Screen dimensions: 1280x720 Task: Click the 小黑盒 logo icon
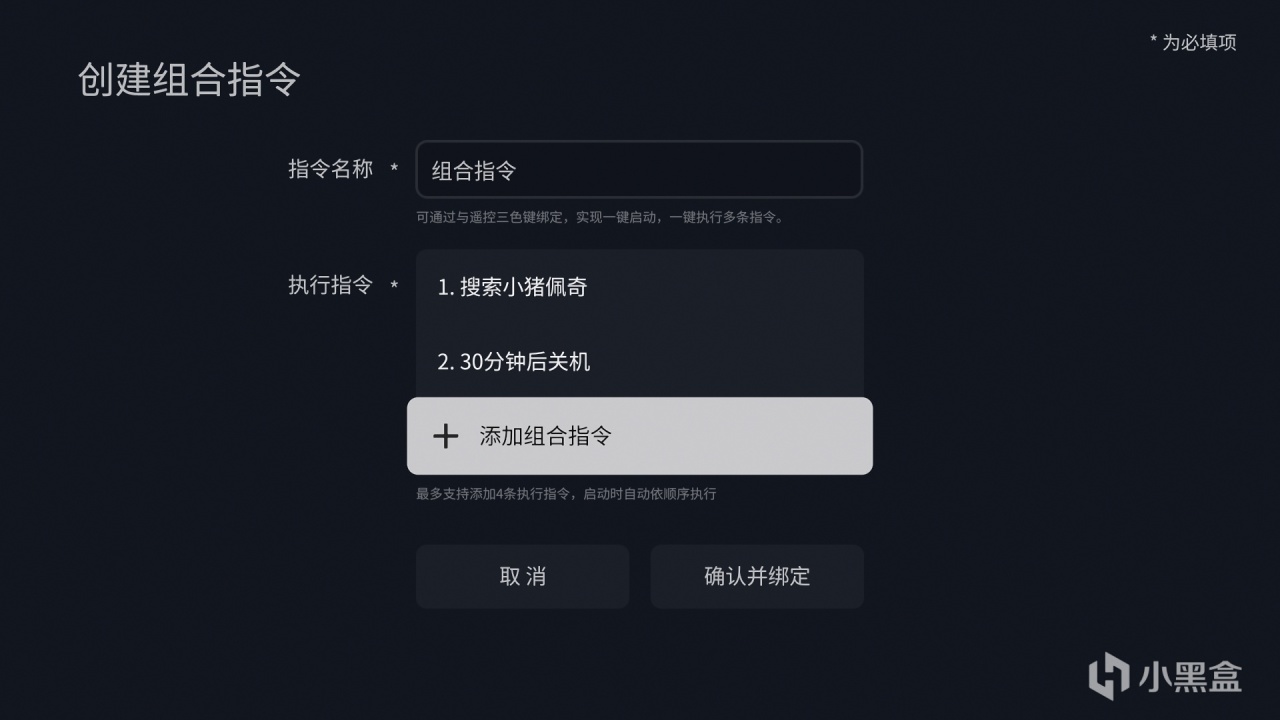point(1108,675)
